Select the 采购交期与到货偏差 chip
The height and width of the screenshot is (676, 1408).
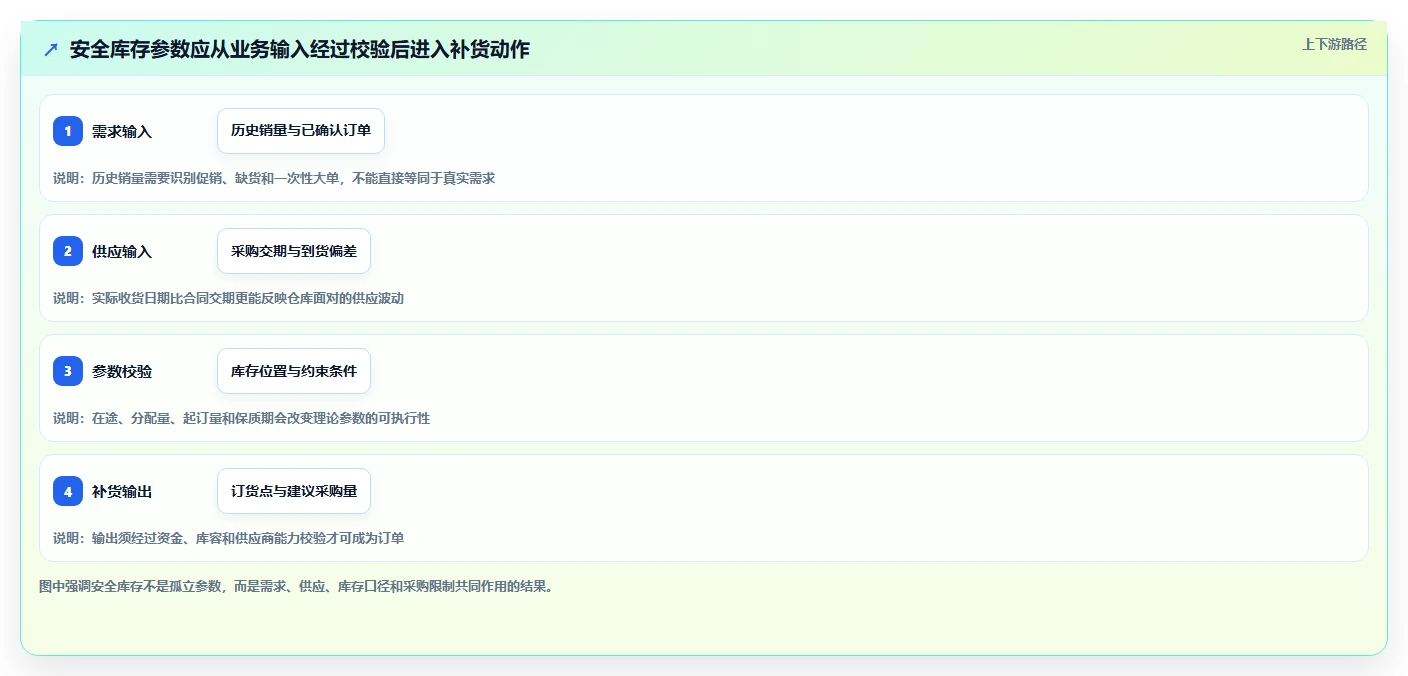tap(294, 251)
